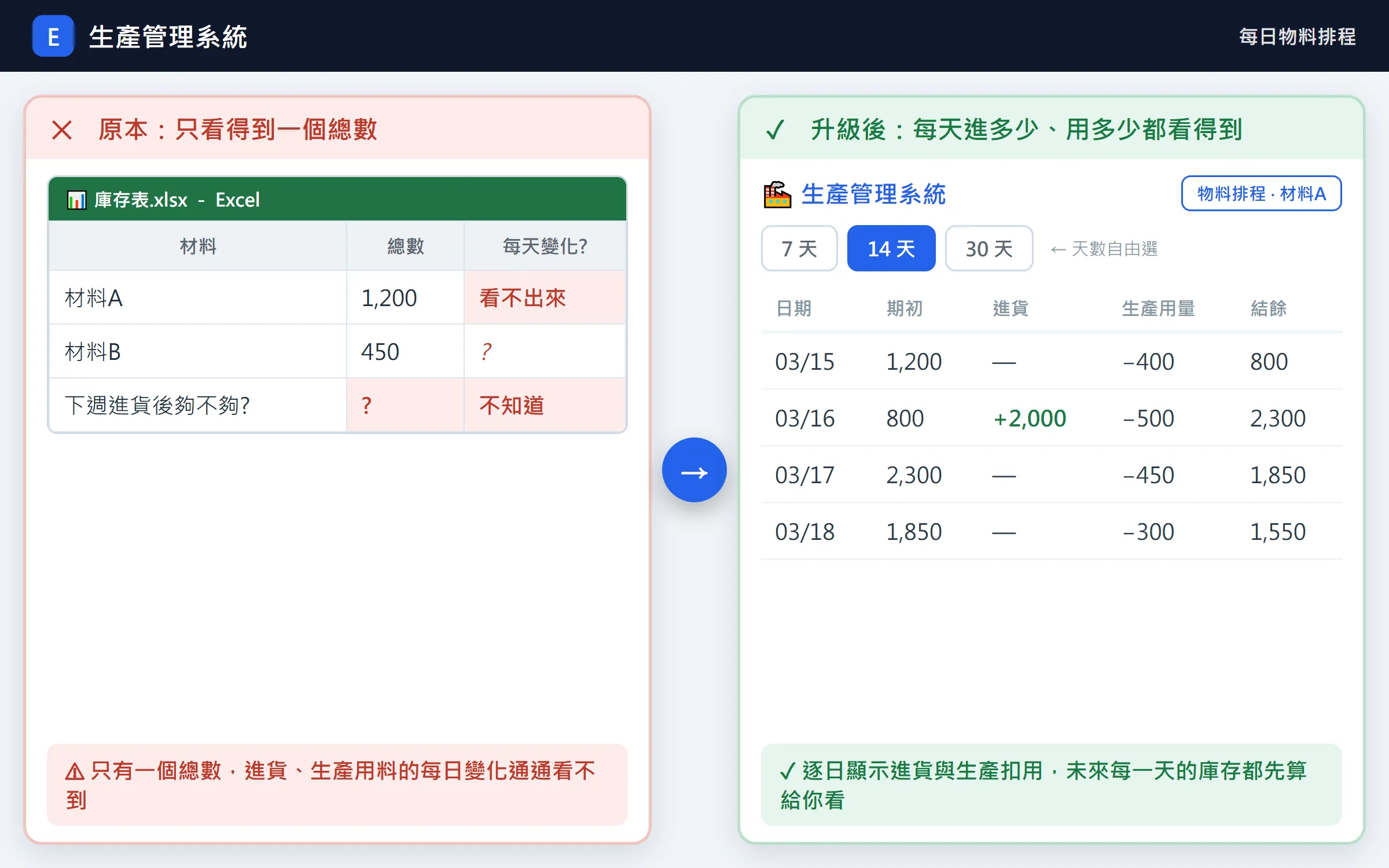Click the 期初 column header
1389x868 pixels.
click(x=905, y=308)
